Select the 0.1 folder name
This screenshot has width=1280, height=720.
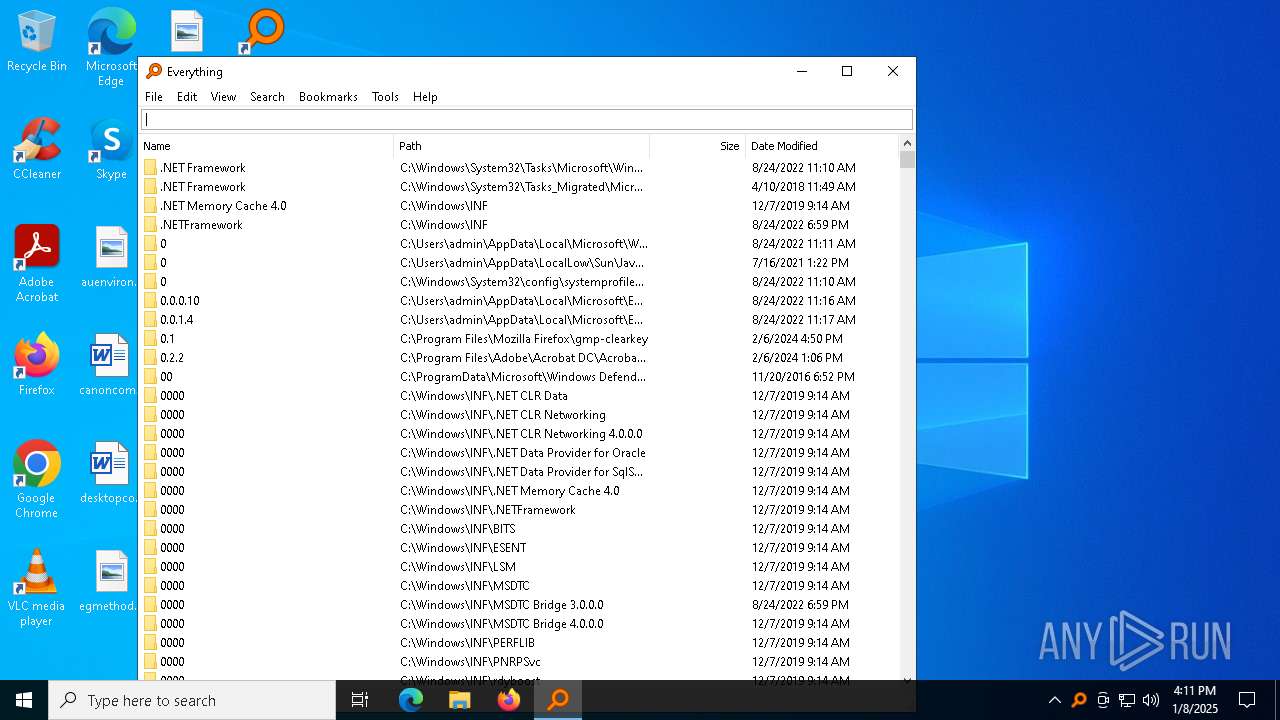coord(167,339)
